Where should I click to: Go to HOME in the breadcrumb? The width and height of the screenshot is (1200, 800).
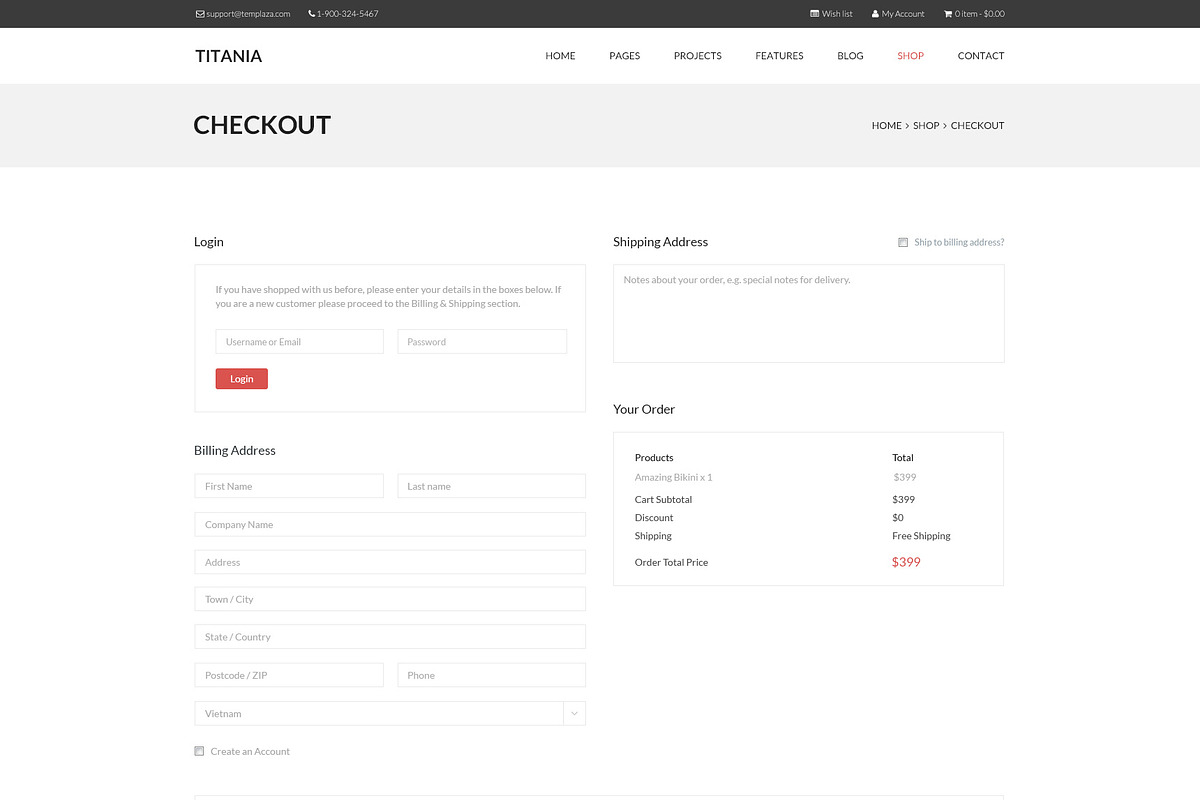pos(886,126)
